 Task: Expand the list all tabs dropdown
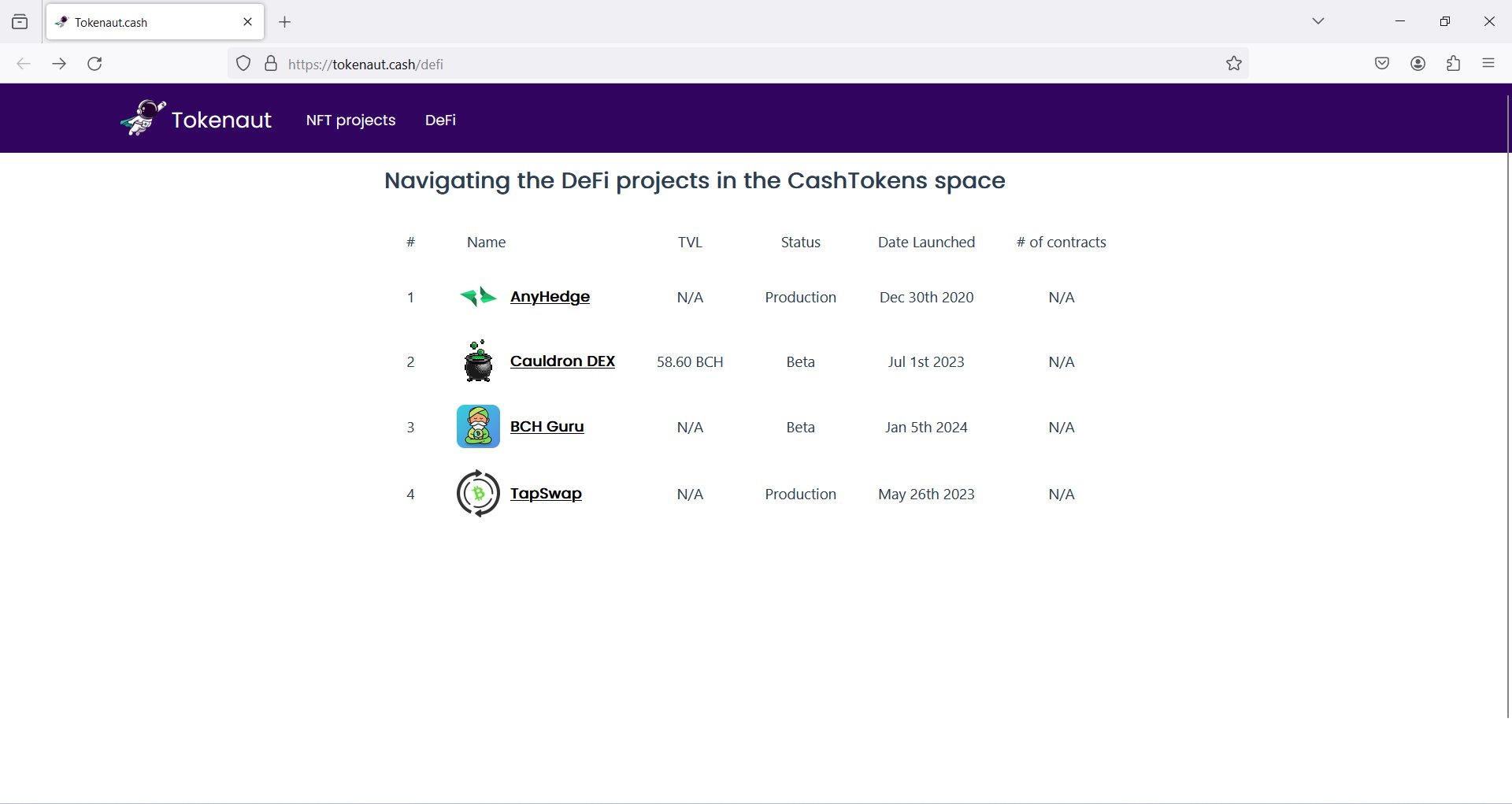click(x=1318, y=21)
